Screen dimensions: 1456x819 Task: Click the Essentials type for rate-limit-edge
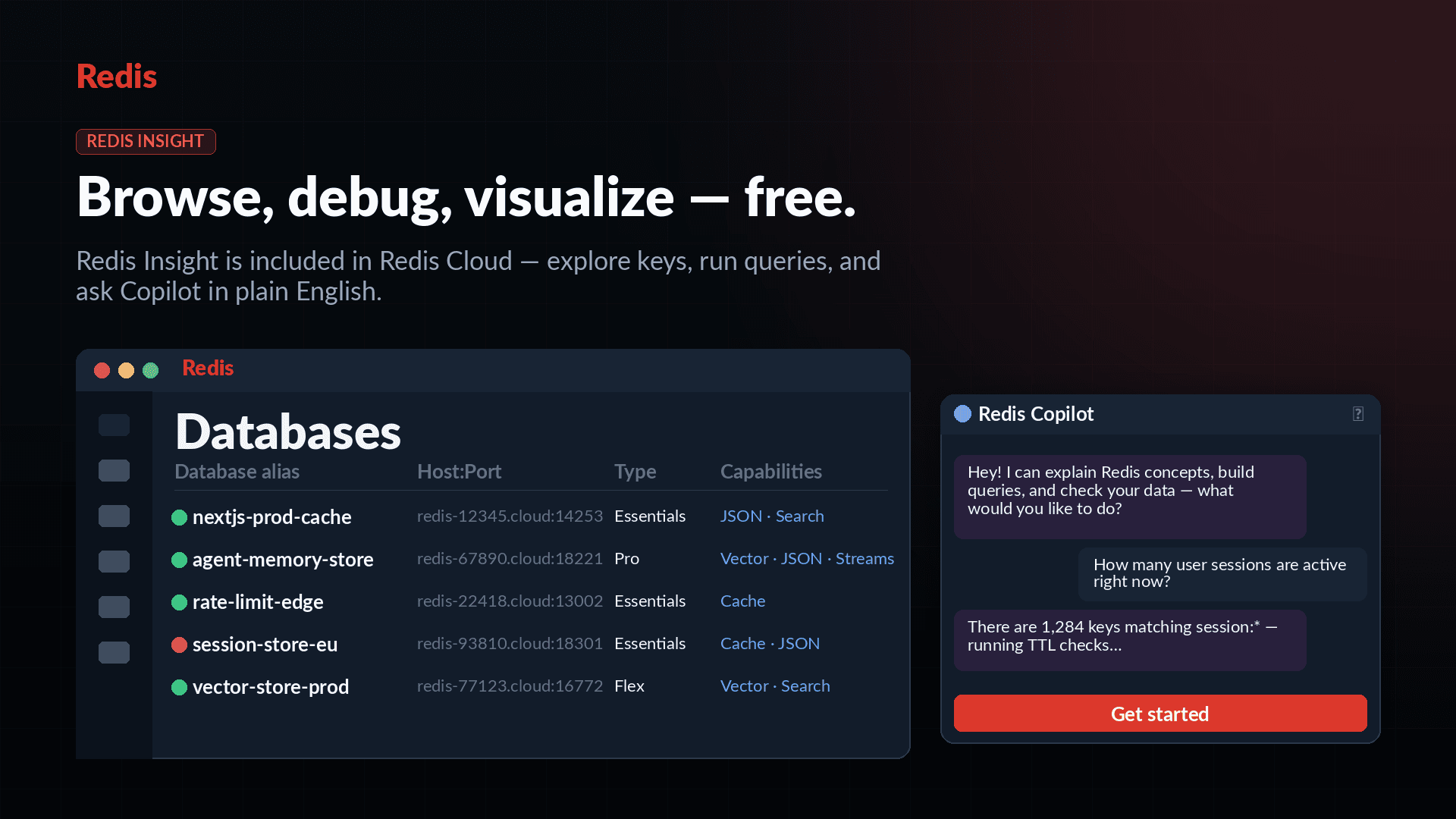pyautogui.click(x=650, y=601)
